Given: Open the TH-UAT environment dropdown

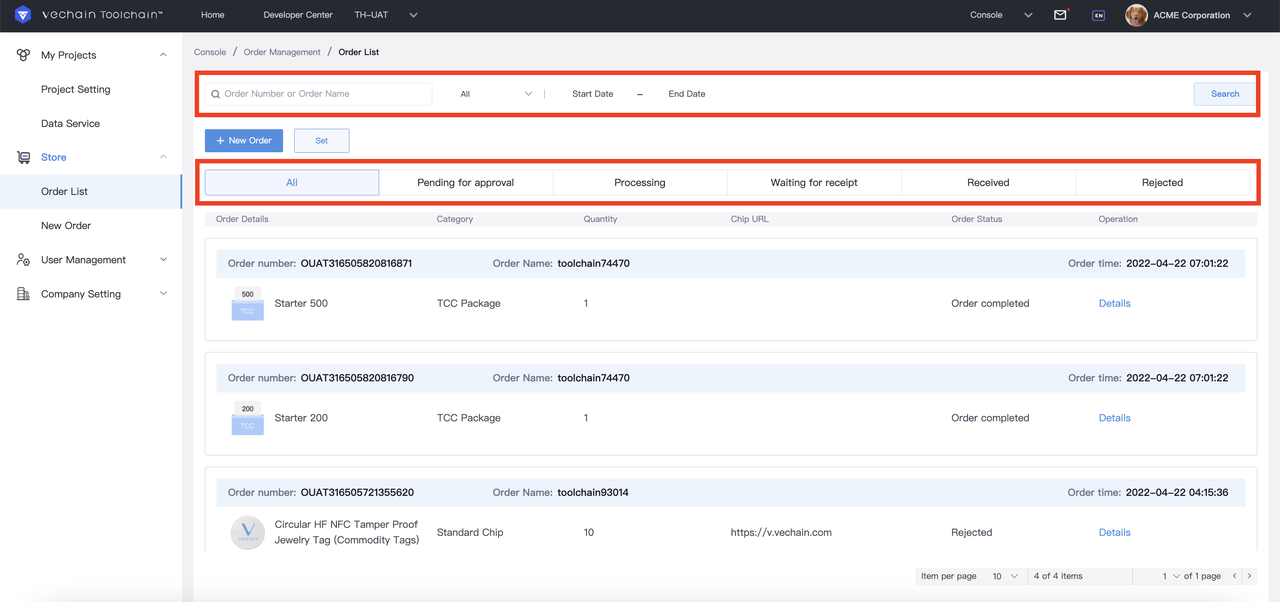Looking at the screenshot, I should 386,15.
